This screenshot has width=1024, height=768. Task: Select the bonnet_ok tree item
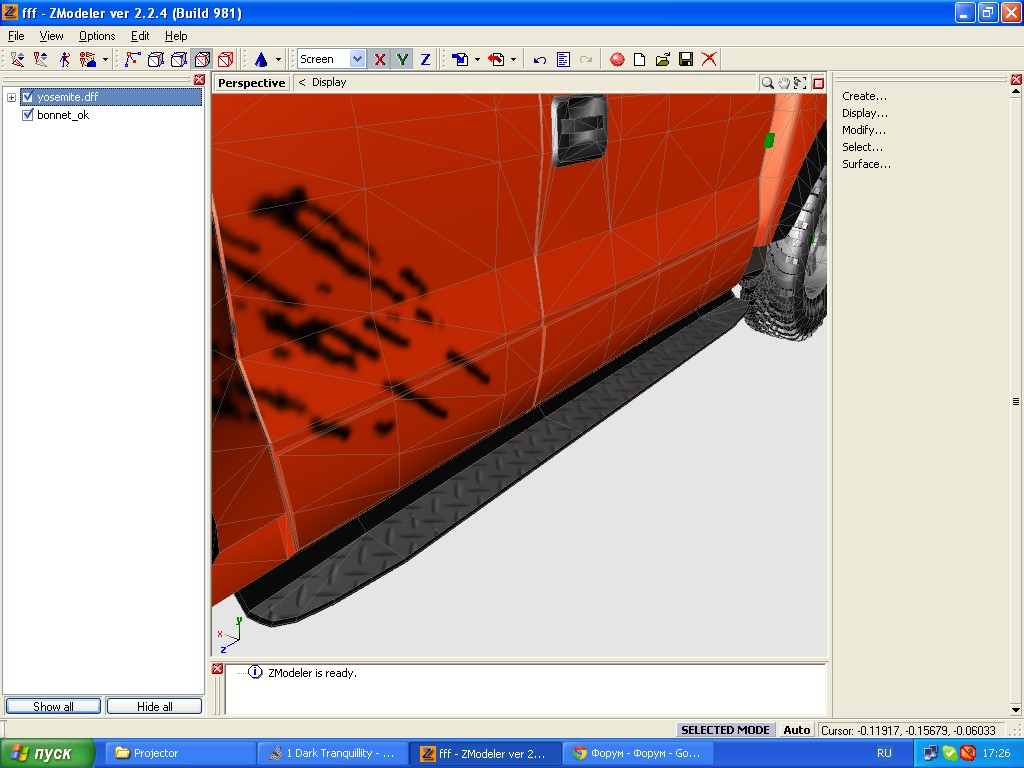point(63,115)
